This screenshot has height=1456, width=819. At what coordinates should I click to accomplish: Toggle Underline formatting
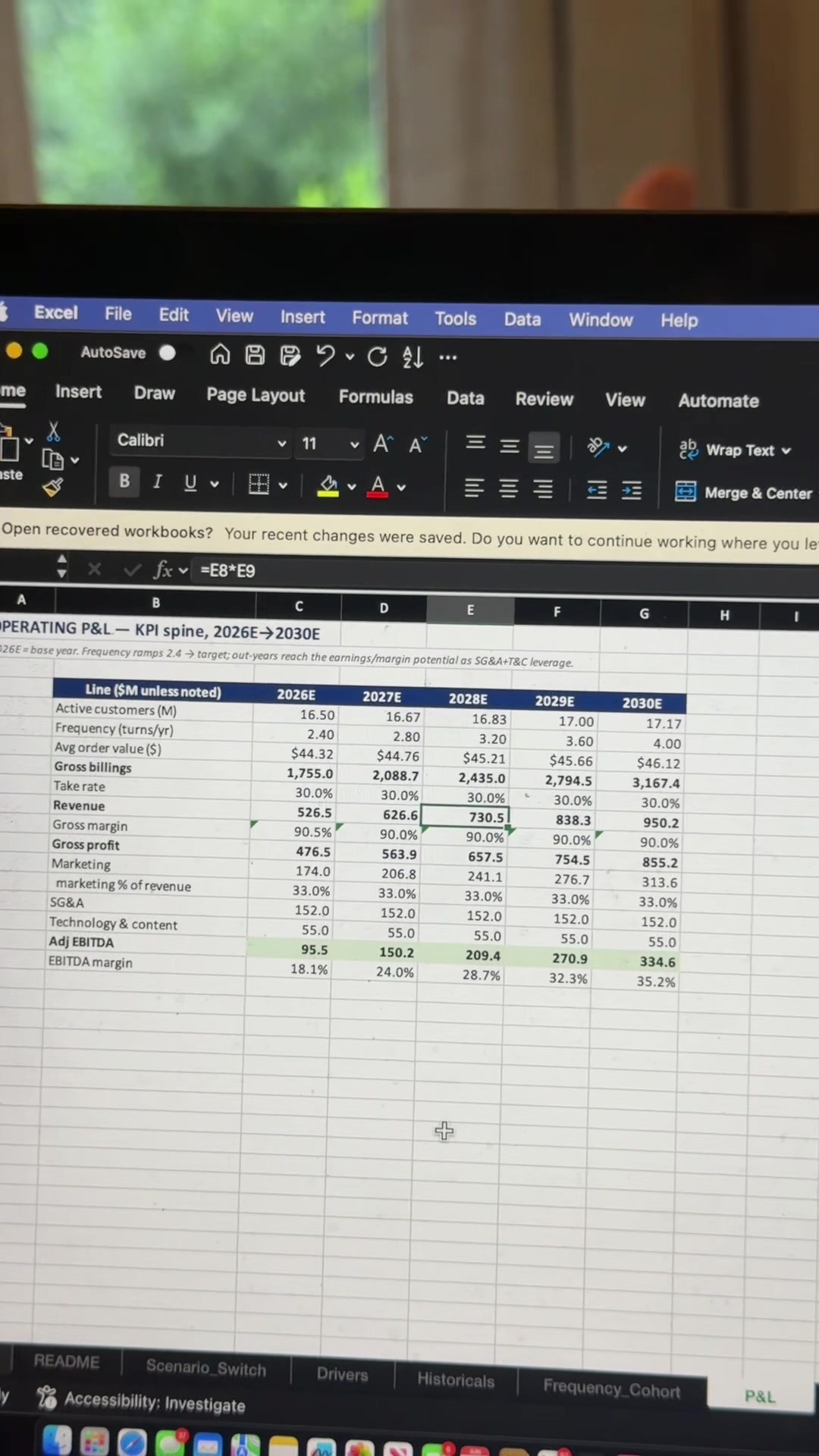pos(190,483)
